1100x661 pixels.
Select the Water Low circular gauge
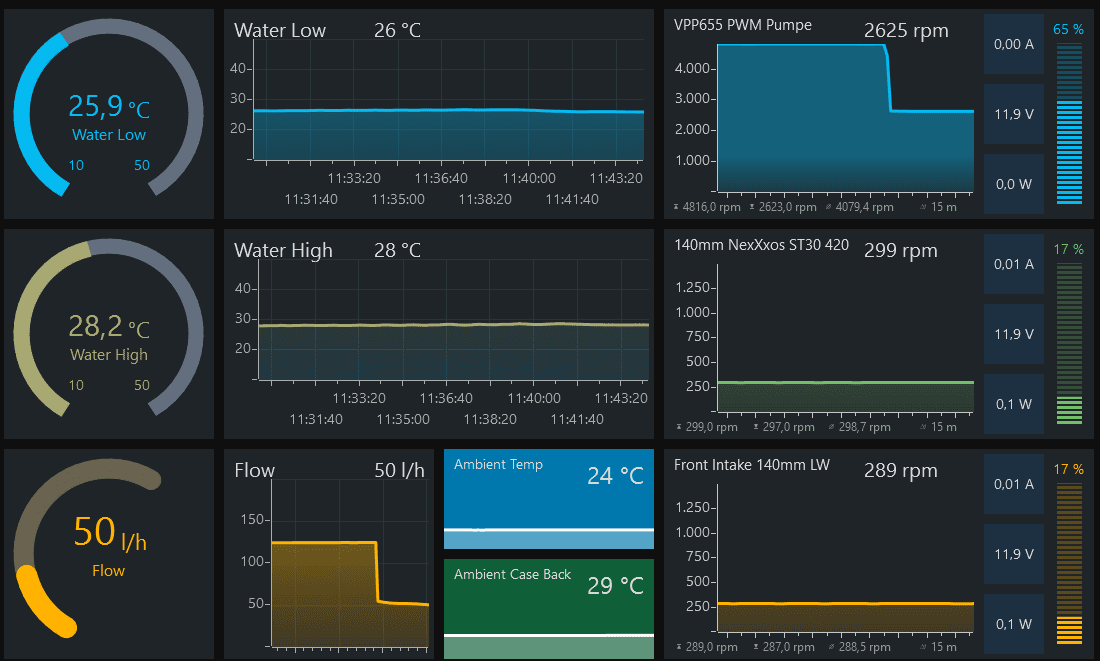click(108, 114)
